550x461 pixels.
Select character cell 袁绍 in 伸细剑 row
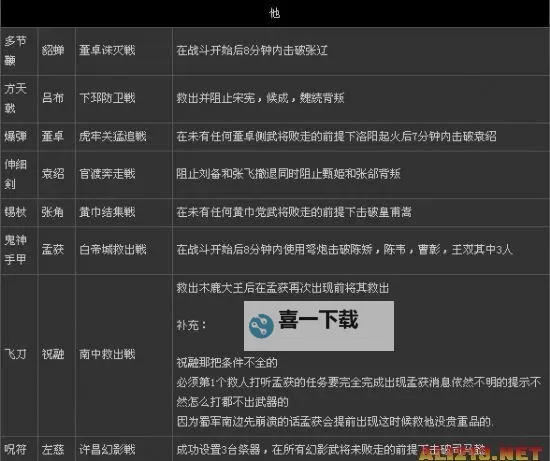[x=53, y=174]
